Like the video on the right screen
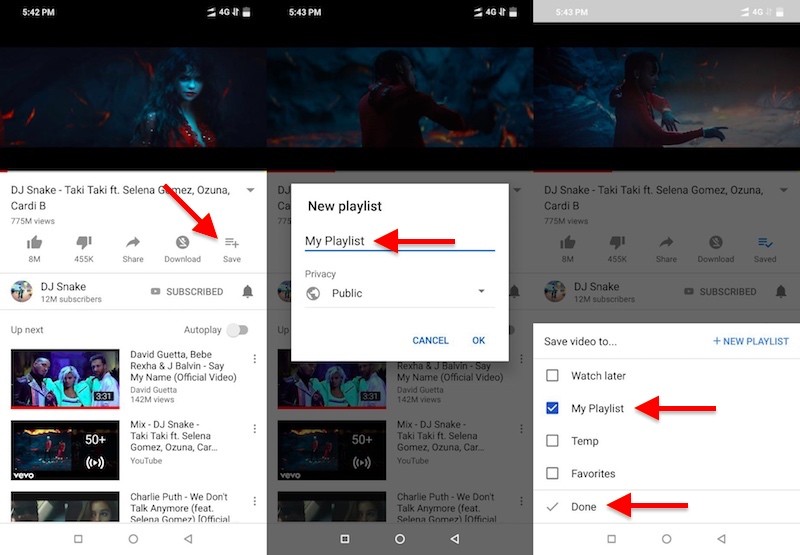Image resolution: width=800 pixels, height=555 pixels. click(x=567, y=242)
